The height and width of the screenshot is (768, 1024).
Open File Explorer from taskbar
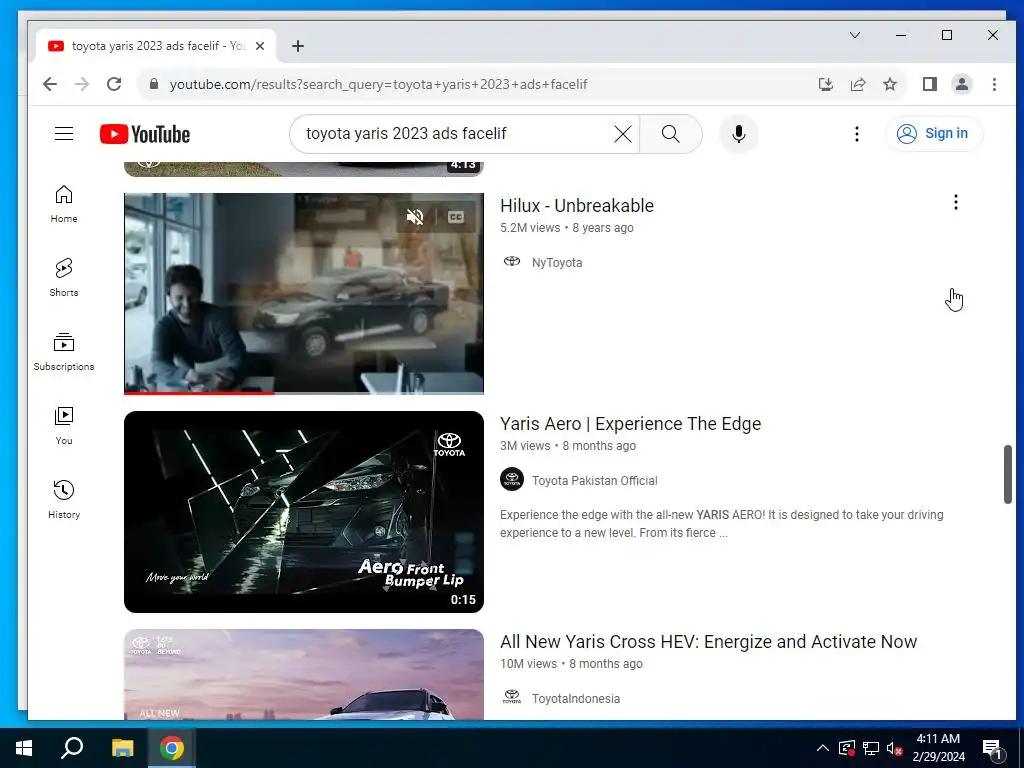click(122, 748)
